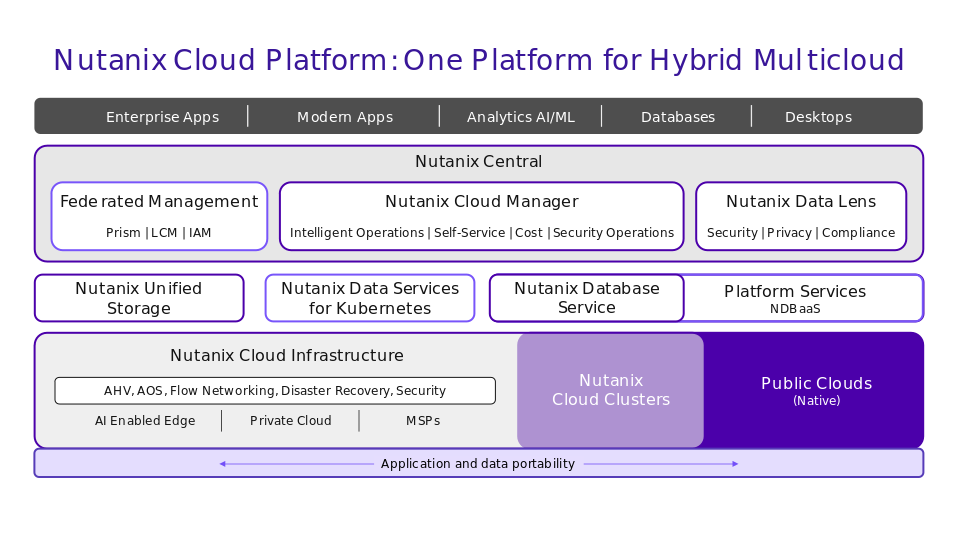The image size is (960, 540).
Task: Click the Platform Services label
Action: 795,291
